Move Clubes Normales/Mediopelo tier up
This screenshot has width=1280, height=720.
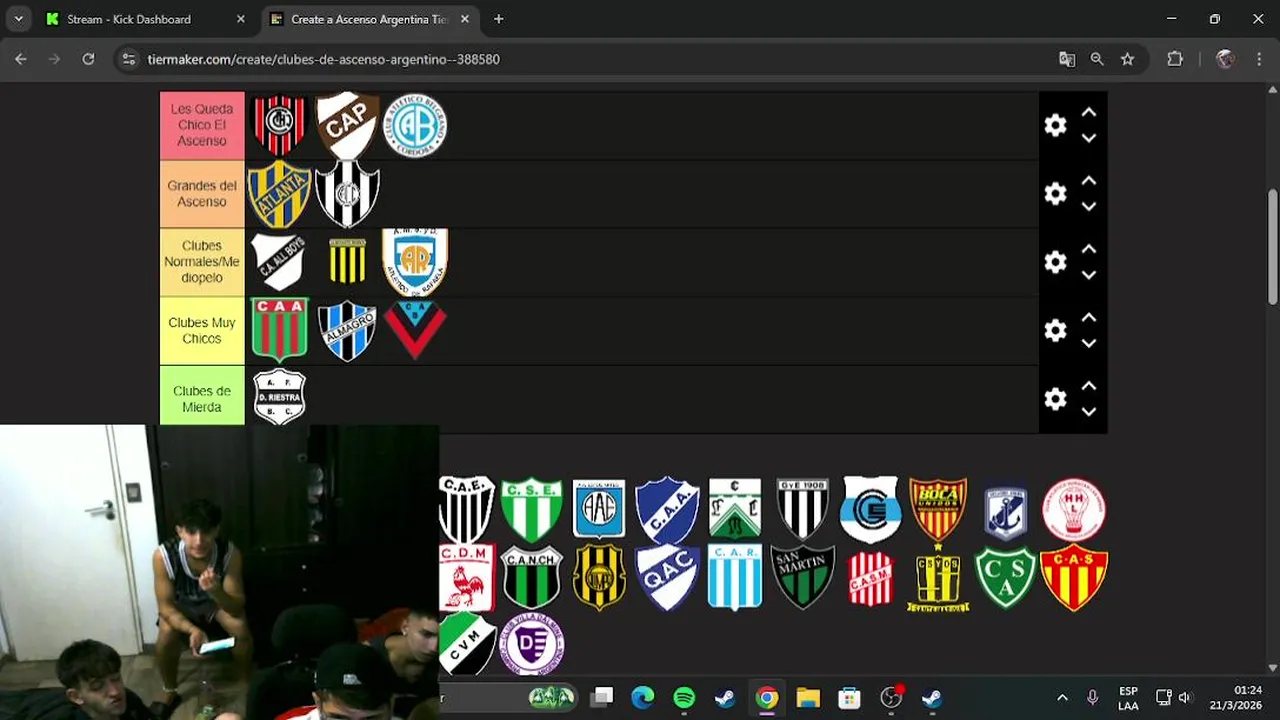tap(1089, 249)
